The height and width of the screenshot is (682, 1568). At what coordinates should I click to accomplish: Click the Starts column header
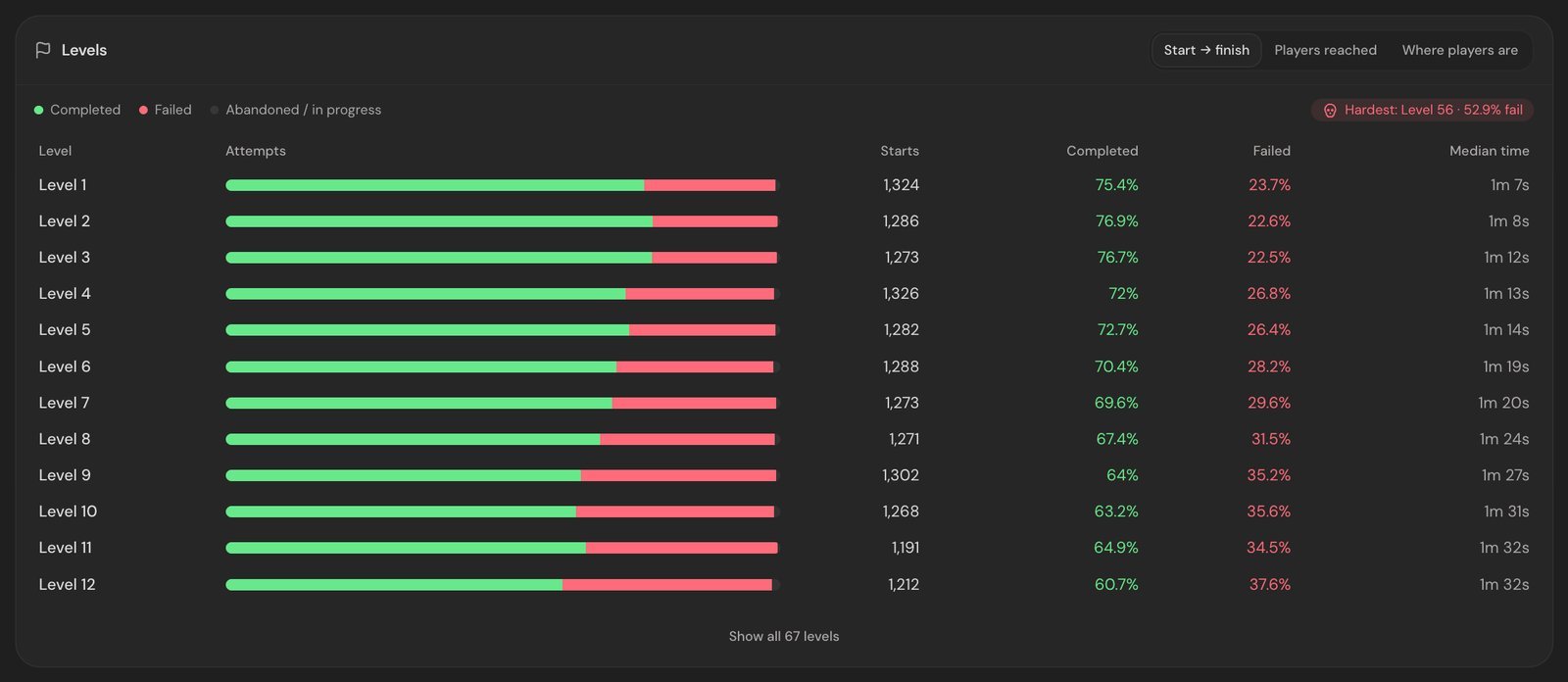[900, 151]
